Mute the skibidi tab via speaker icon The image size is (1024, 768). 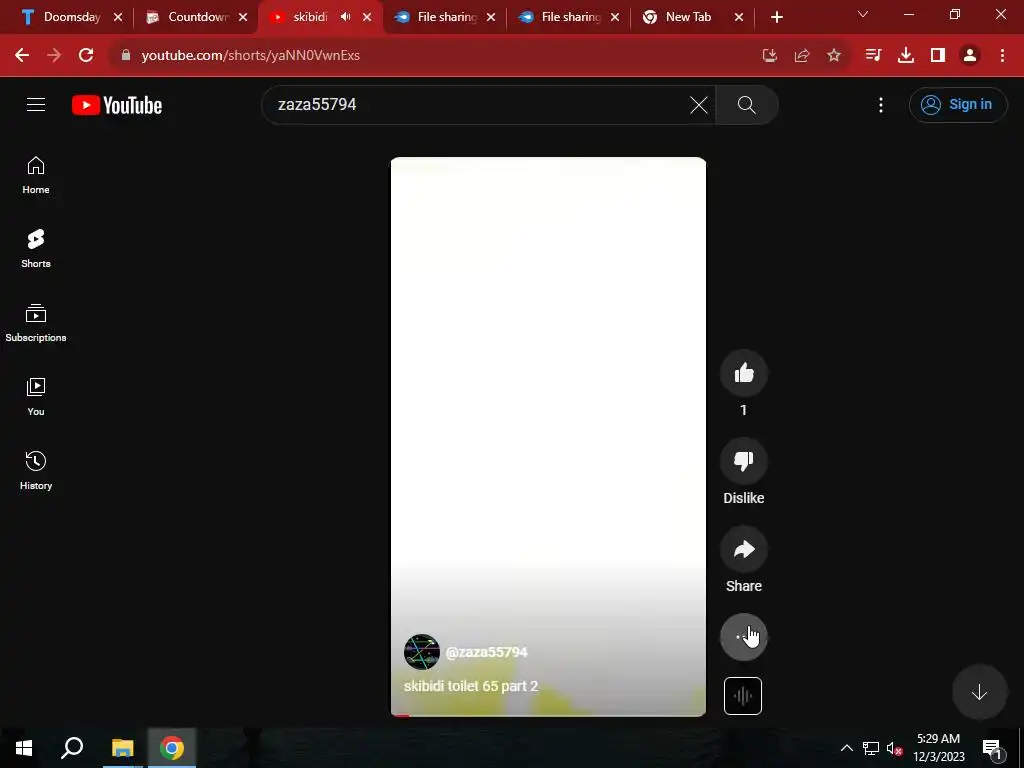pos(345,17)
